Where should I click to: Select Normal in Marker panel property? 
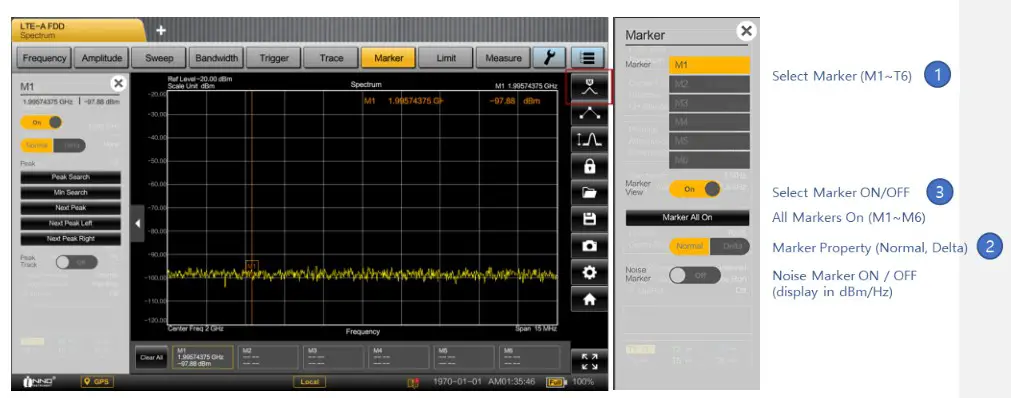pyautogui.click(x=689, y=246)
